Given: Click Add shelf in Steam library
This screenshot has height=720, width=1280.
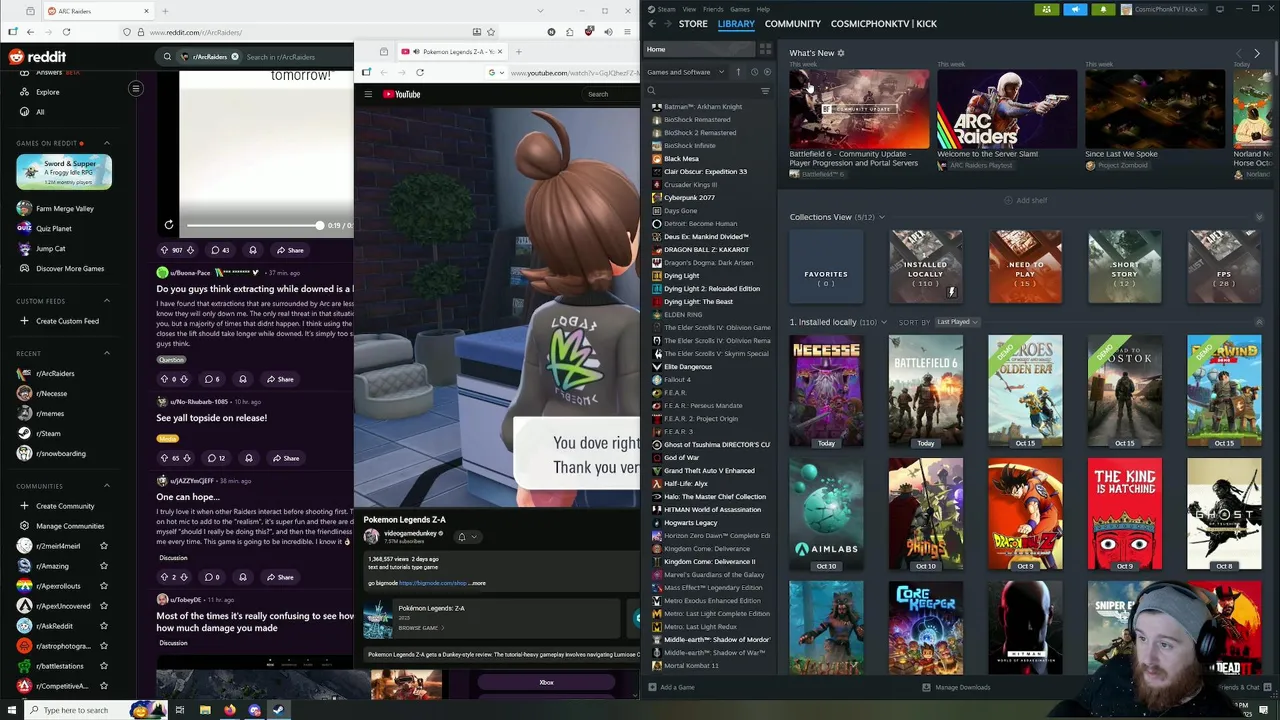Looking at the screenshot, I should coord(1025,200).
